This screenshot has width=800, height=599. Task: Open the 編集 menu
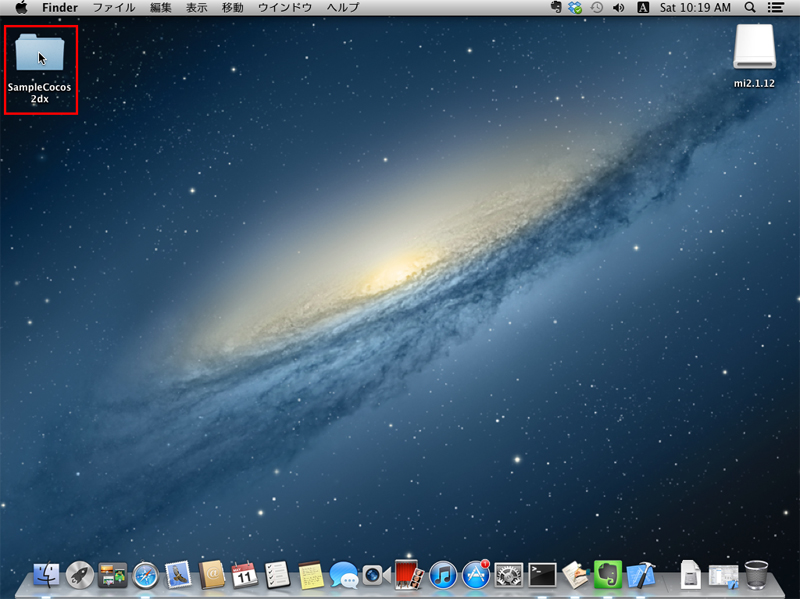tap(161, 8)
